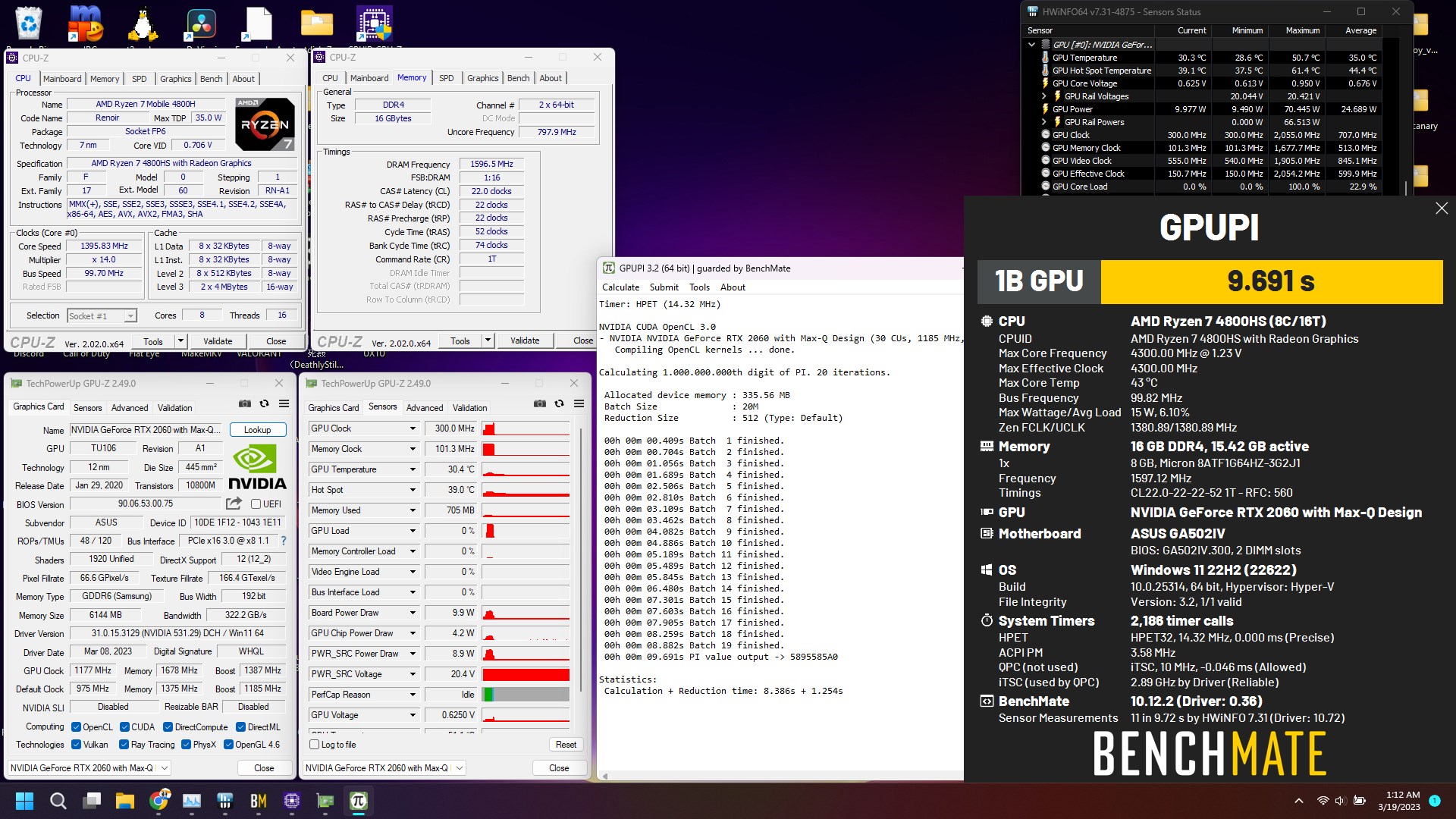The height and width of the screenshot is (819, 1456).
Task: Close the GPUPI BenchMate result overlay
Action: [x=1442, y=208]
